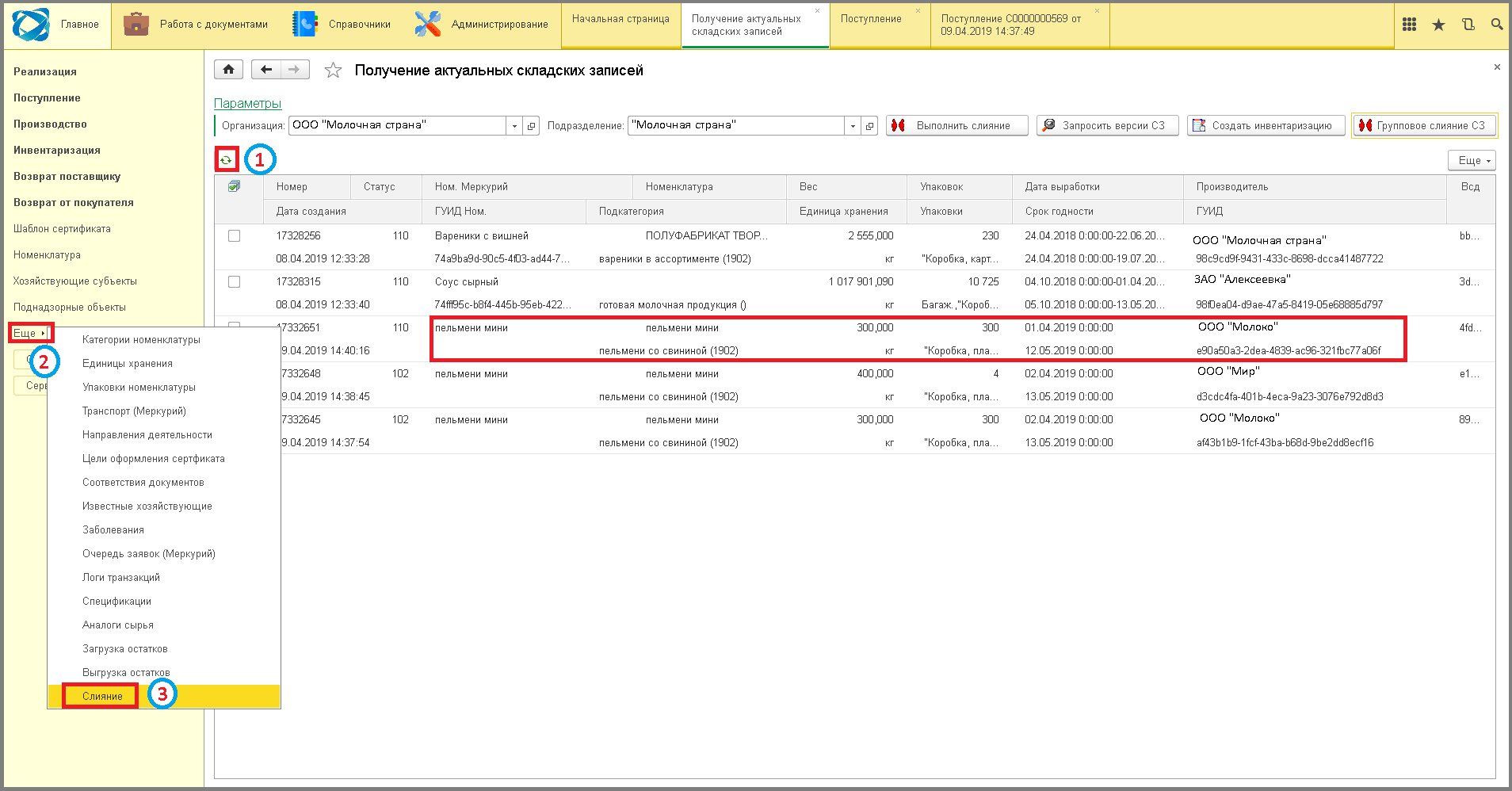This screenshot has width=1512, height=791.
Task: Open the Параметры link
Action: click(x=247, y=103)
